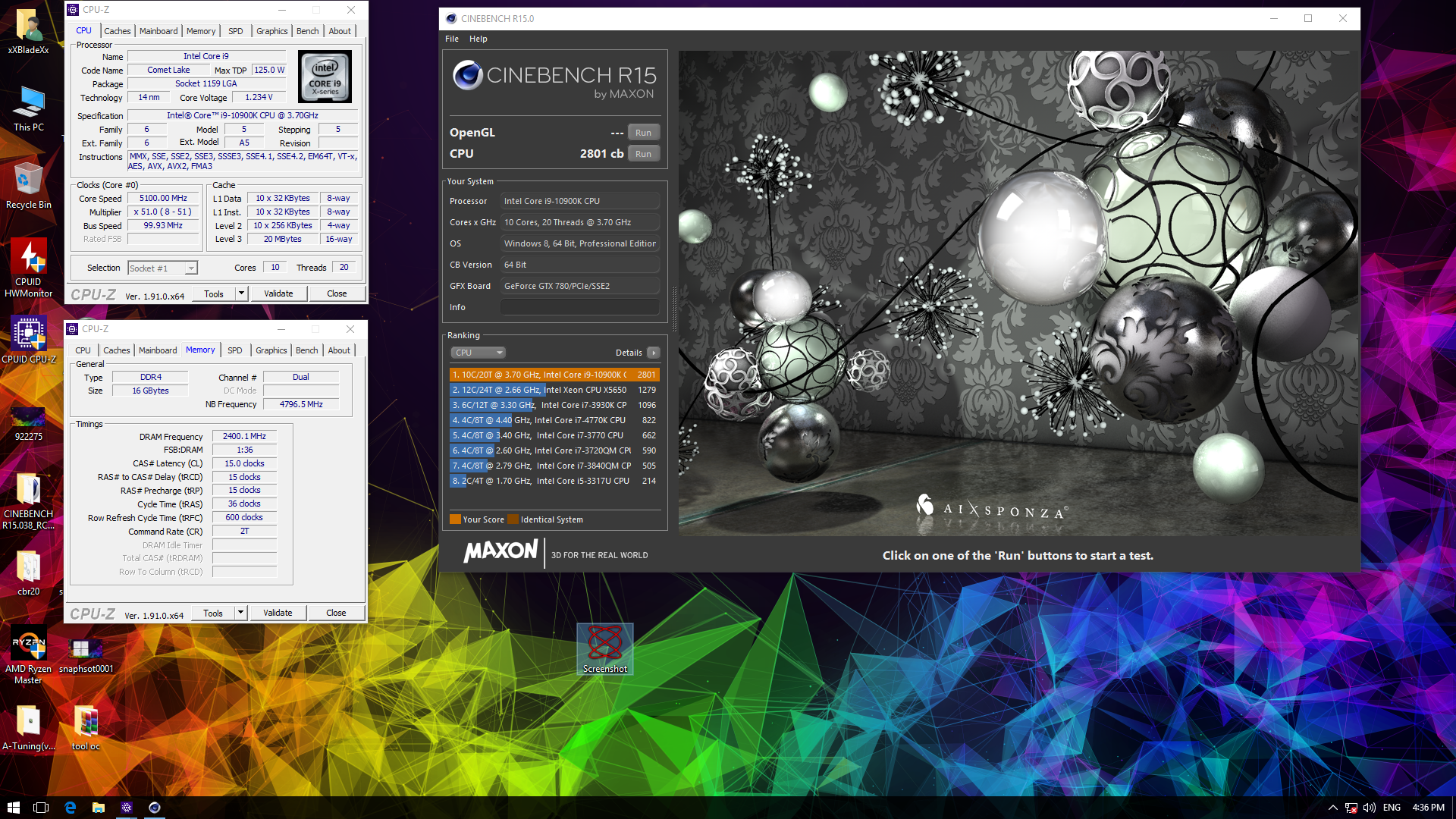Open Task View in the taskbar
This screenshot has width=1456, height=819.
coord(41,808)
